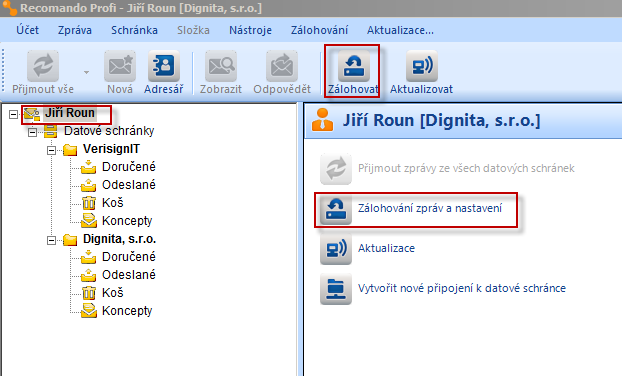Open the dropdown arrow next to Přijmout vše
The image size is (622, 376).
click(86, 72)
